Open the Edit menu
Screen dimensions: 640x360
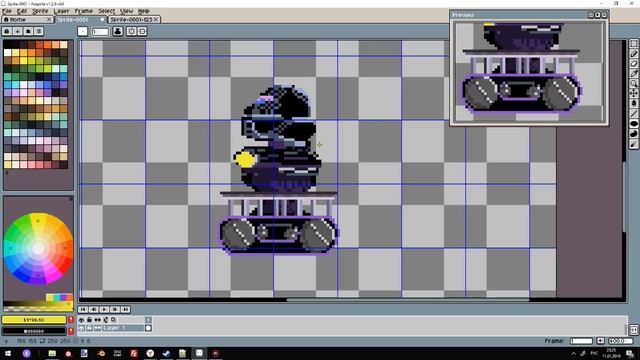(x=22, y=11)
